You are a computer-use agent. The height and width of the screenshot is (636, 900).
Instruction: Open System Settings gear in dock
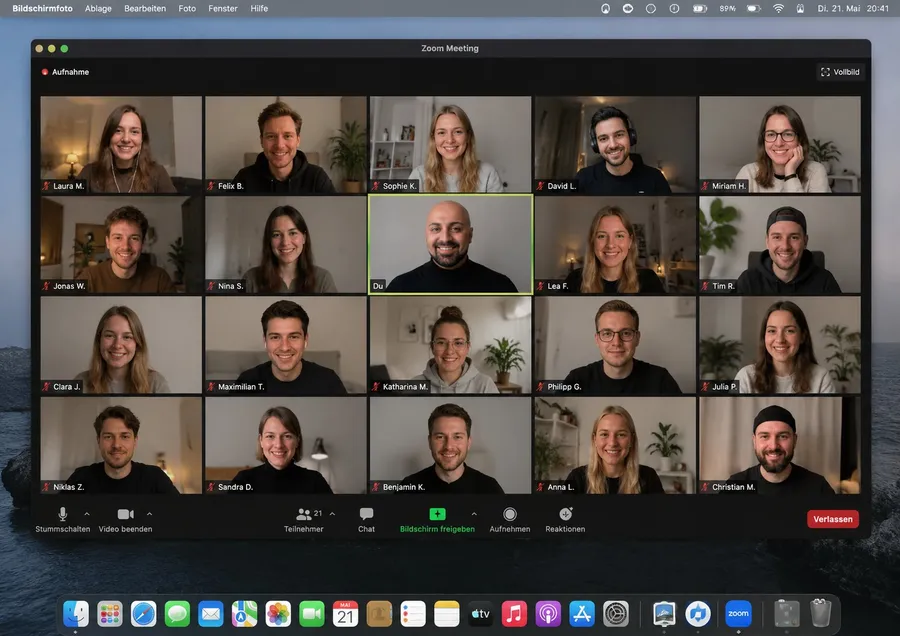(616, 614)
